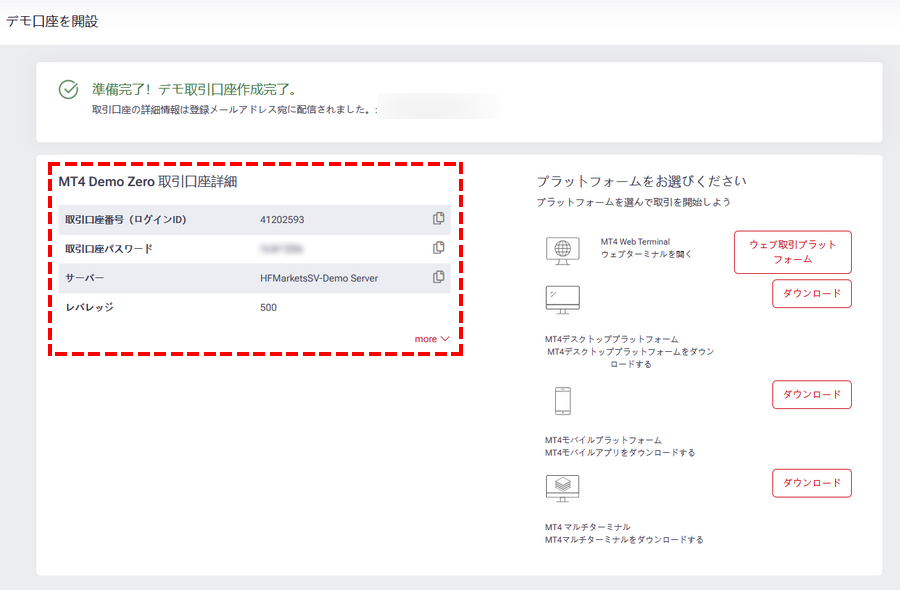Click the プラットフォームをお選びください heading
Screen dimensions: 900x590
coord(641,181)
